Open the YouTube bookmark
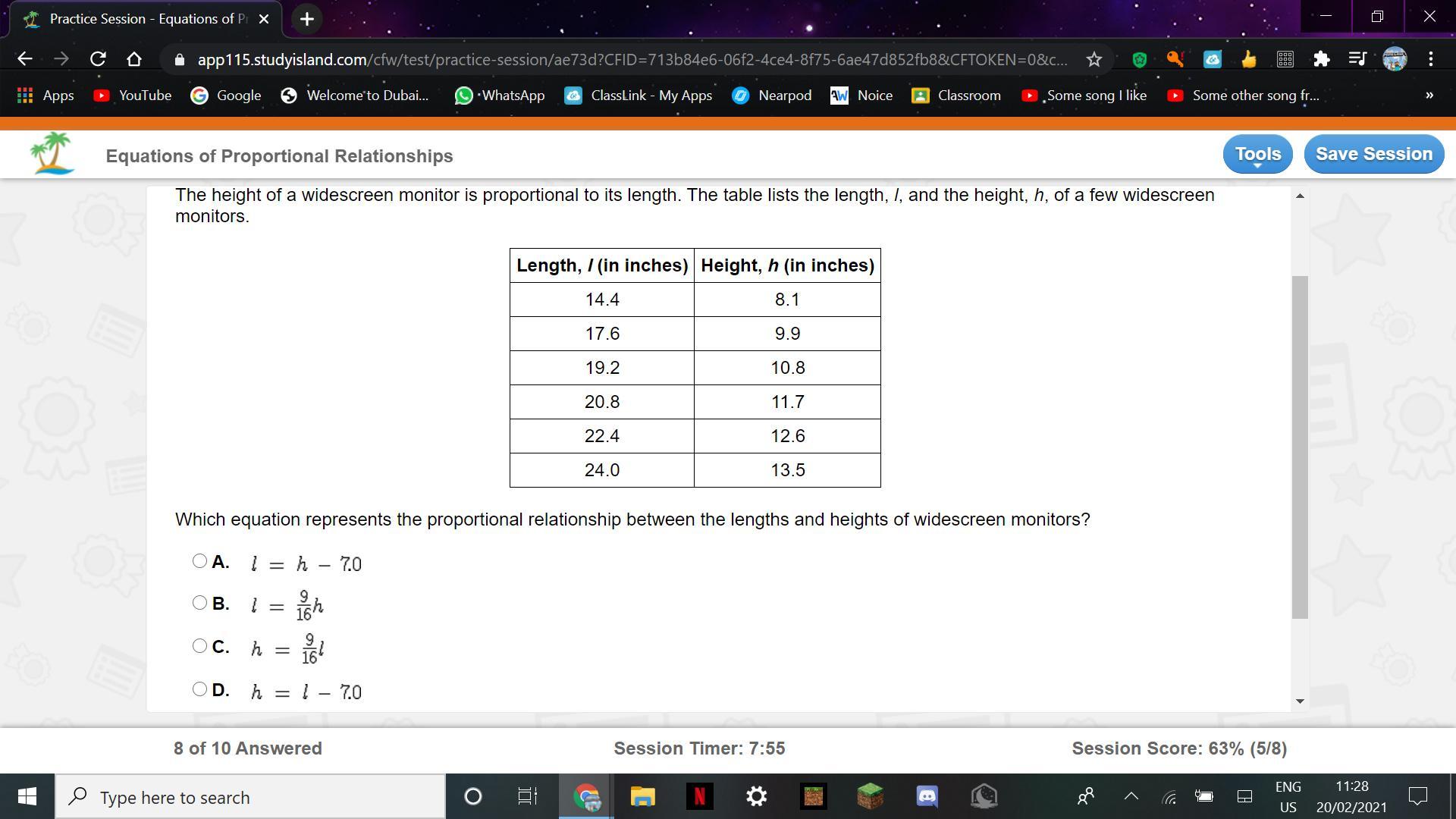Viewport: 1456px width, 819px height. tap(133, 96)
